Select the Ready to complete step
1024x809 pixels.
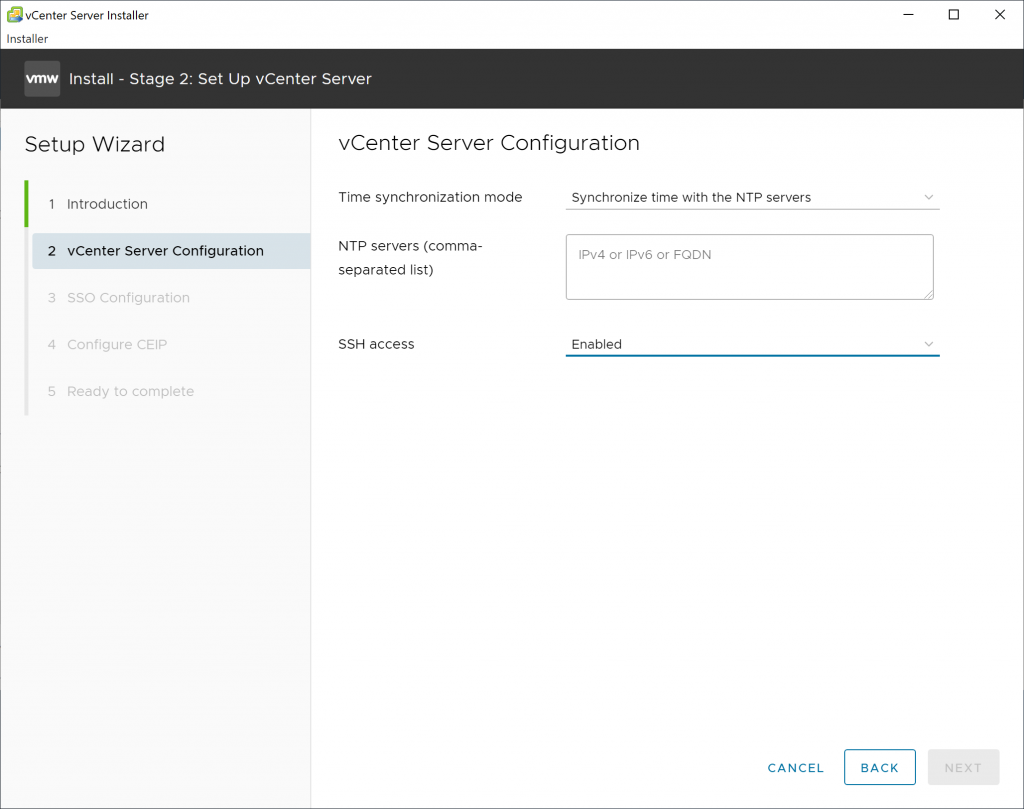pos(121,392)
